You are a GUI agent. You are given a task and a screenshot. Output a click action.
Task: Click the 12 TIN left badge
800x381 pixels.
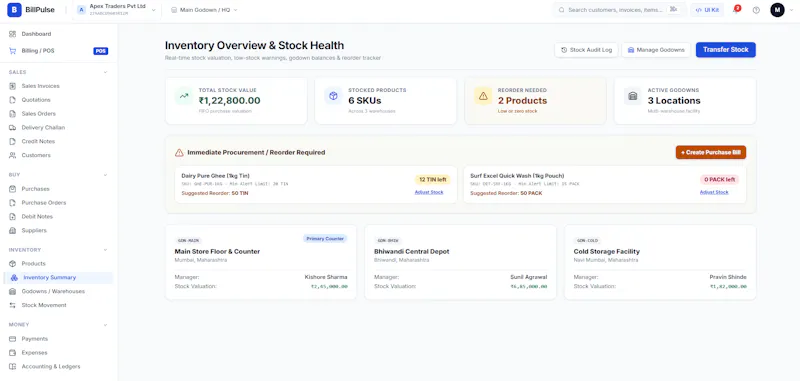click(x=433, y=180)
